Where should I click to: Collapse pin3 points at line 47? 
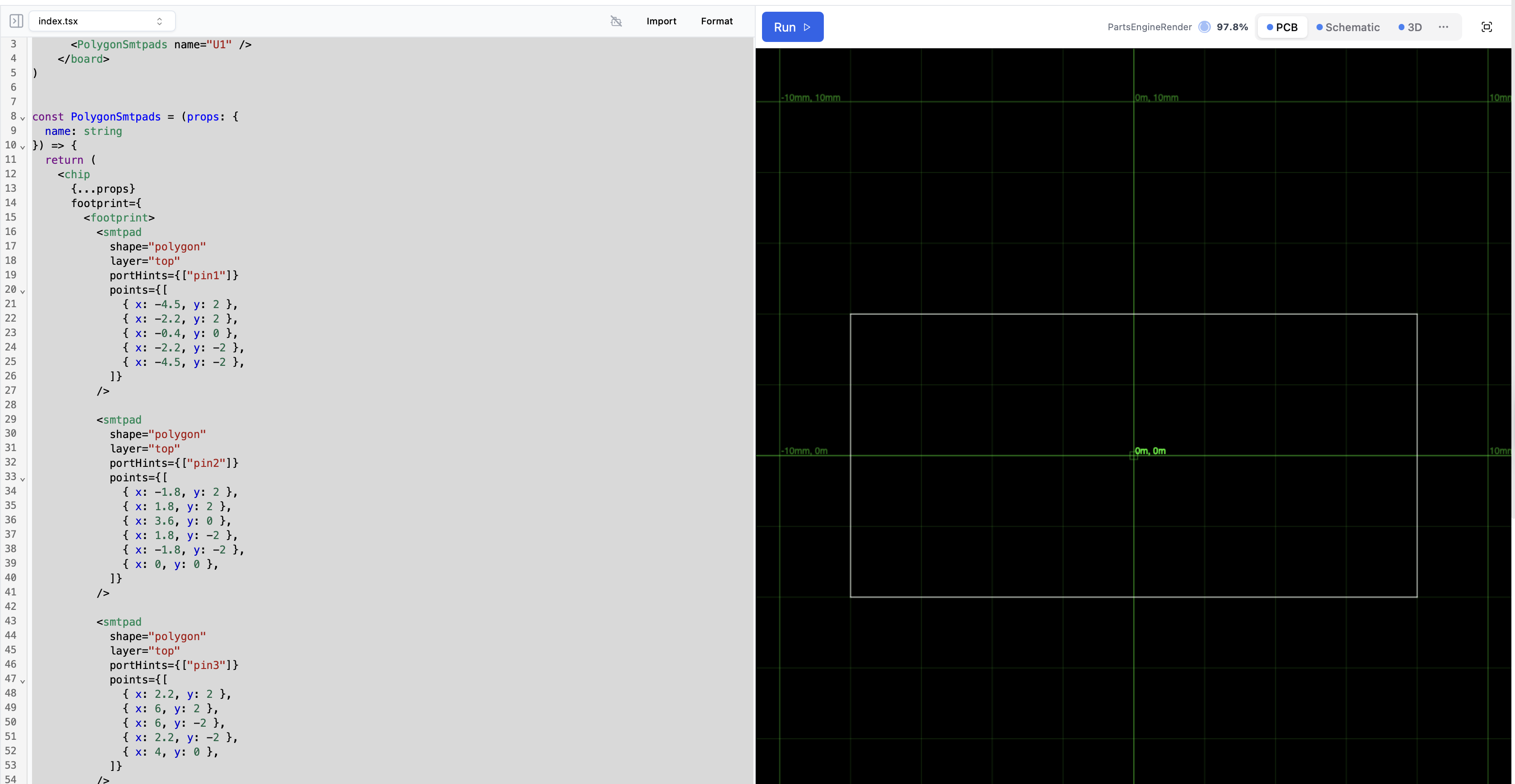[x=23, y=681]
